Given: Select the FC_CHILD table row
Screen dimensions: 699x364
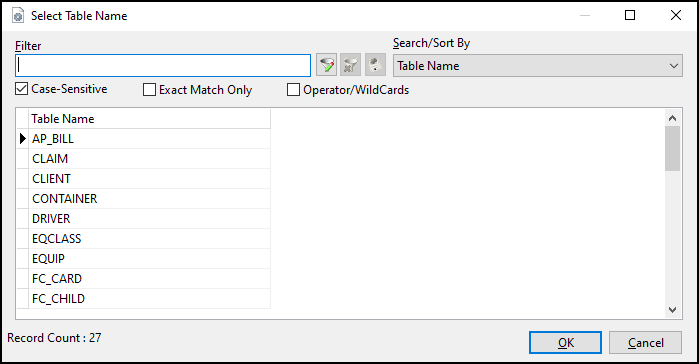Looking at the screenshot, I should [x=149, y=299].
